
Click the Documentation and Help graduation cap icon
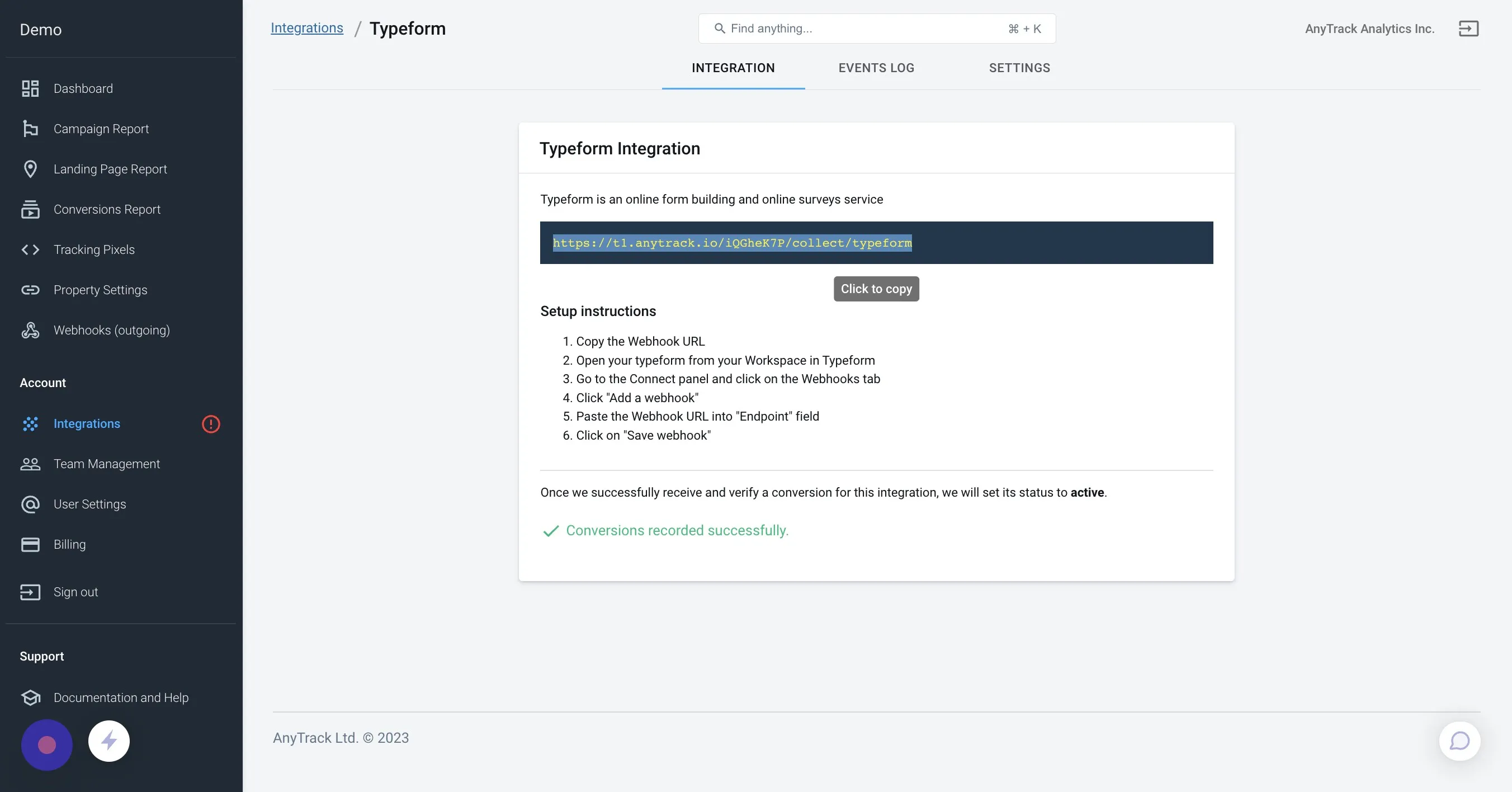tap(30, 697)
